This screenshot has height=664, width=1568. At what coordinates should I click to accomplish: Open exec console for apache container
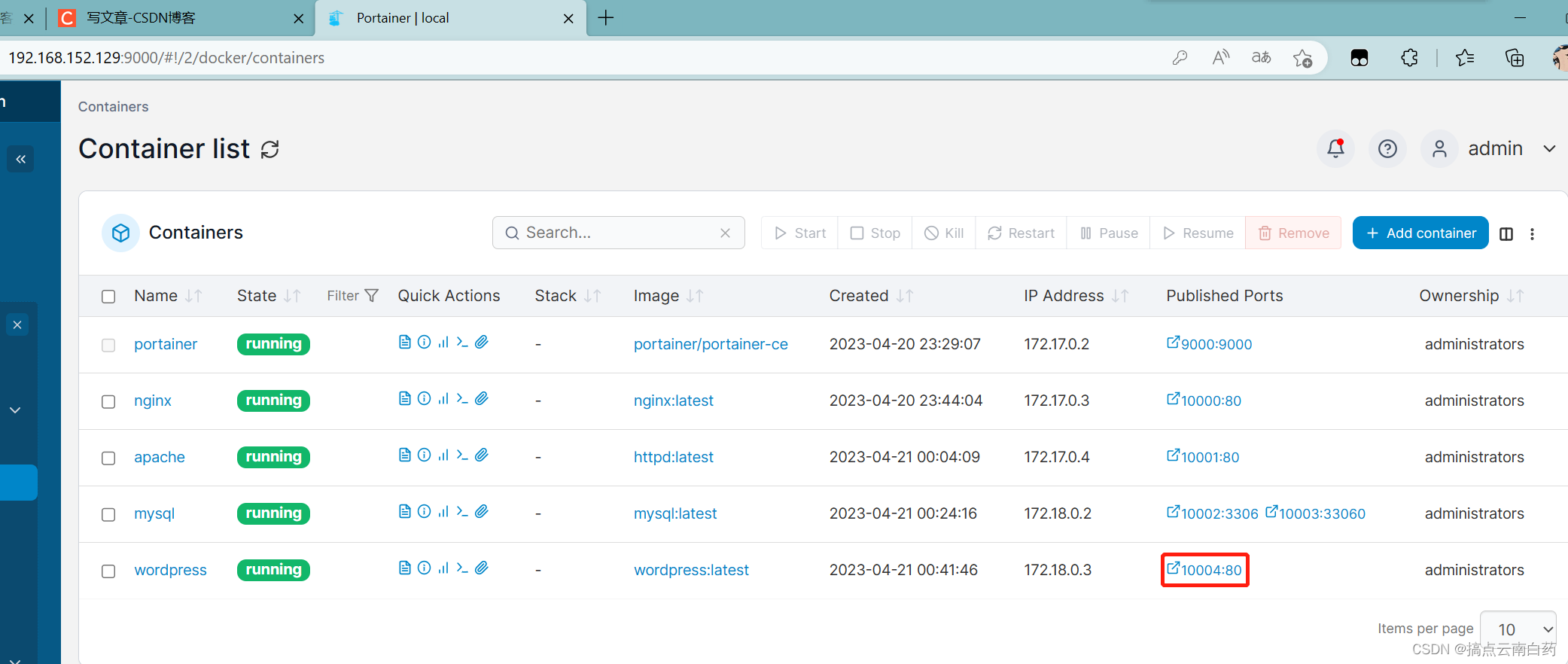point(462,455)
